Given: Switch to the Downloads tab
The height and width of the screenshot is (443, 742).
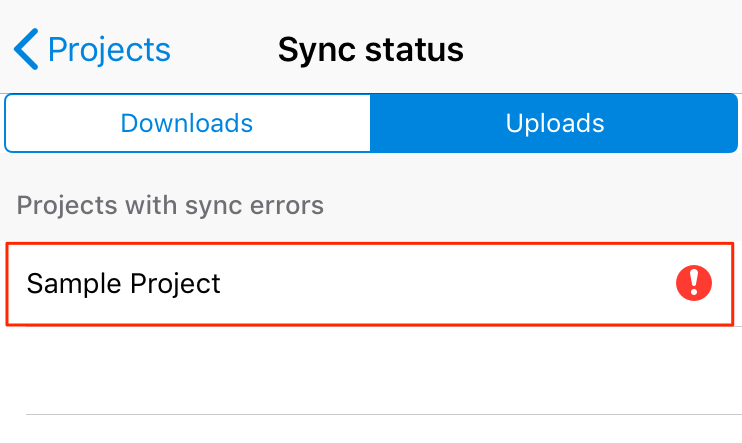Looking at the screenshot, I should tap(187, 123).
